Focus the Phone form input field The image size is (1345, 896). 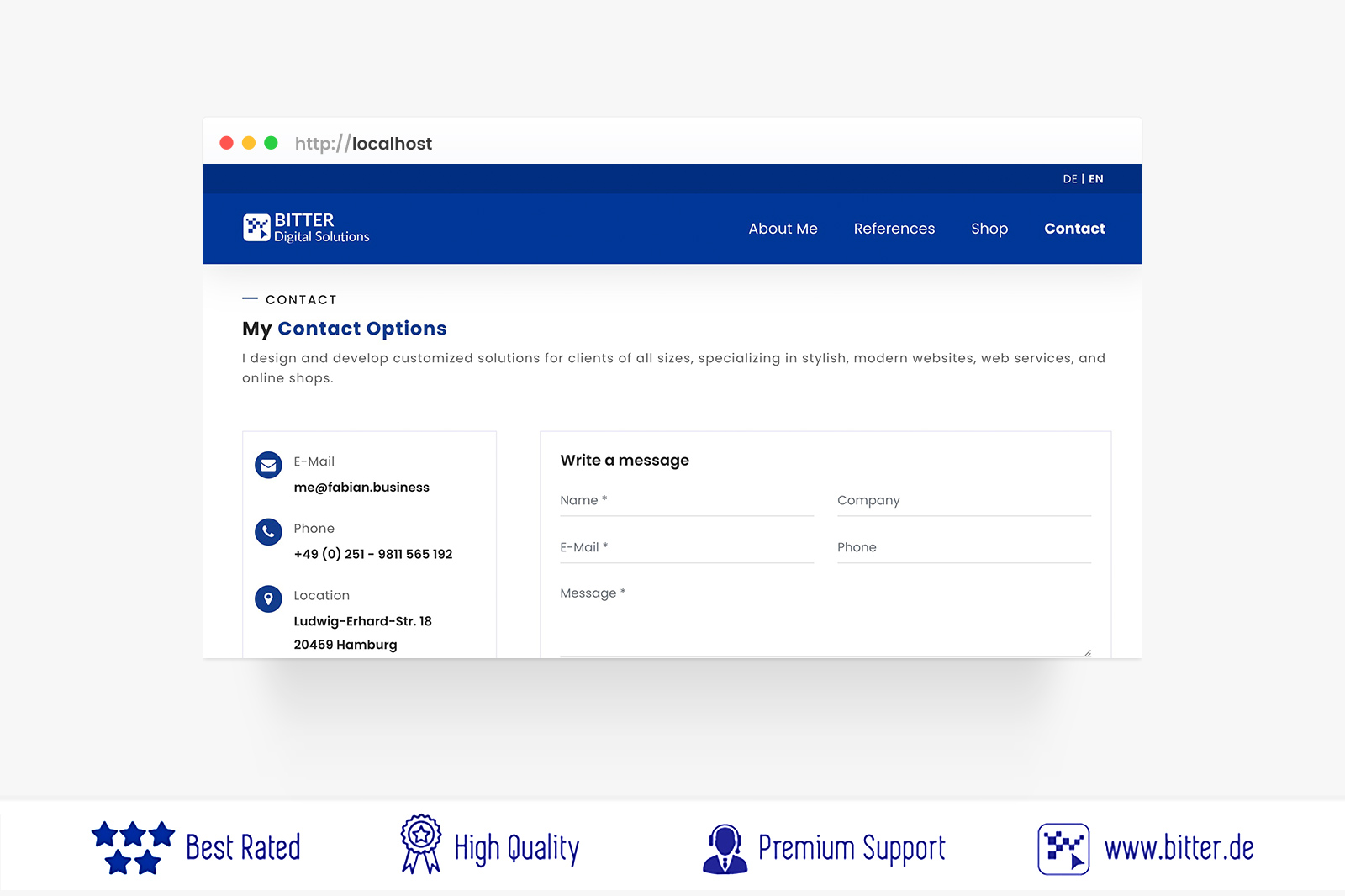tap(964, 548)
